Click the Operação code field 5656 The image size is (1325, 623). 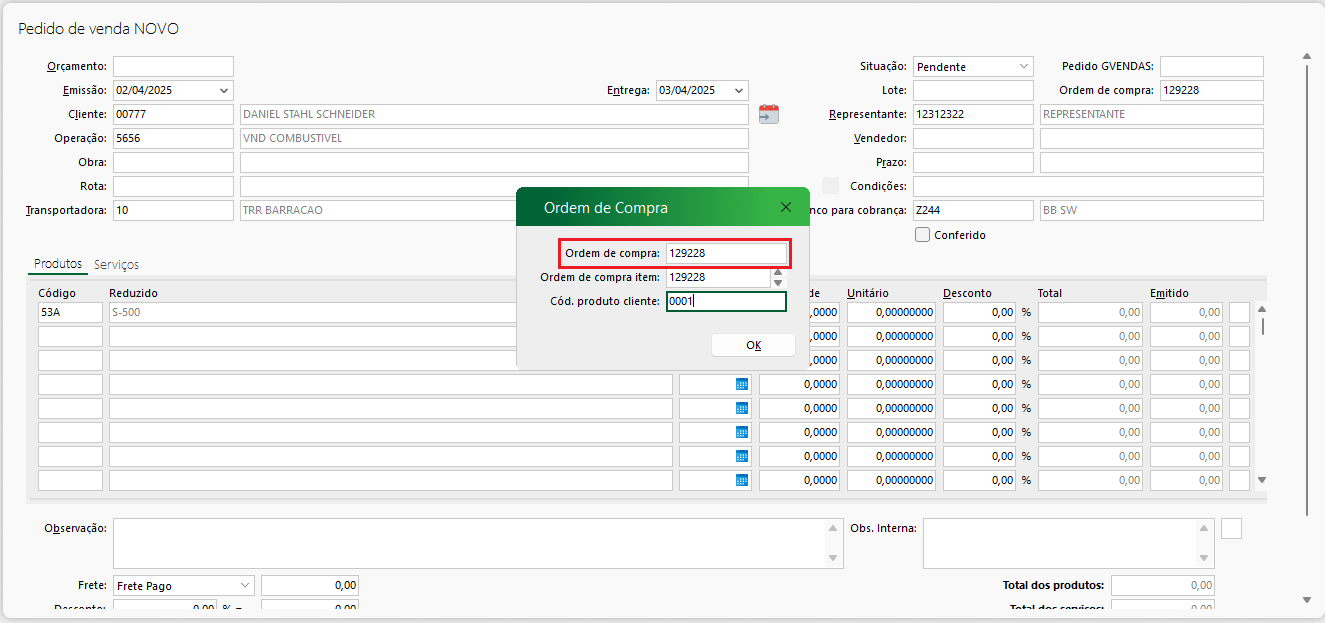coord(173,138)
